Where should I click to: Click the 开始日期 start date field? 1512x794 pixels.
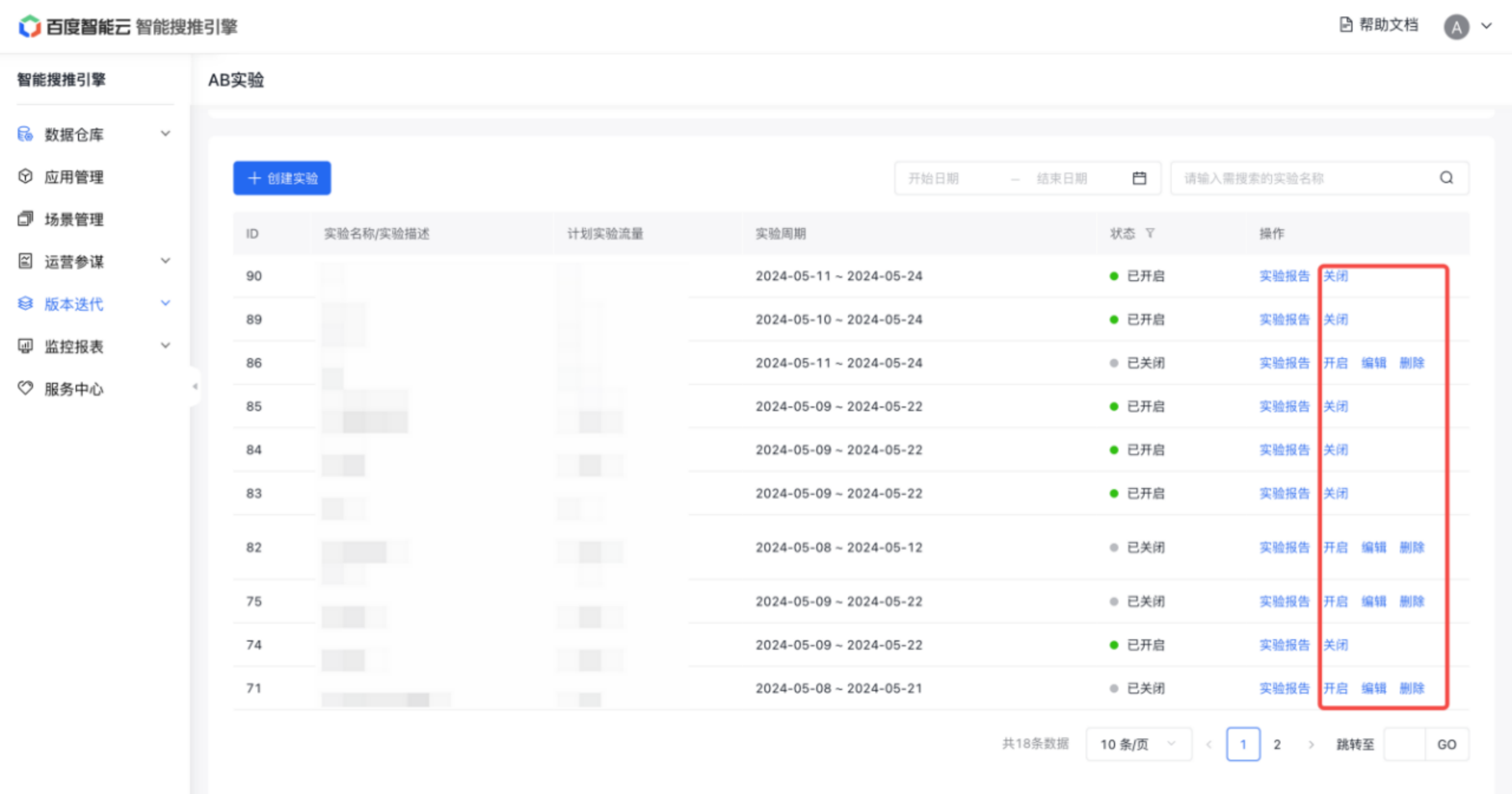[933, 178]
